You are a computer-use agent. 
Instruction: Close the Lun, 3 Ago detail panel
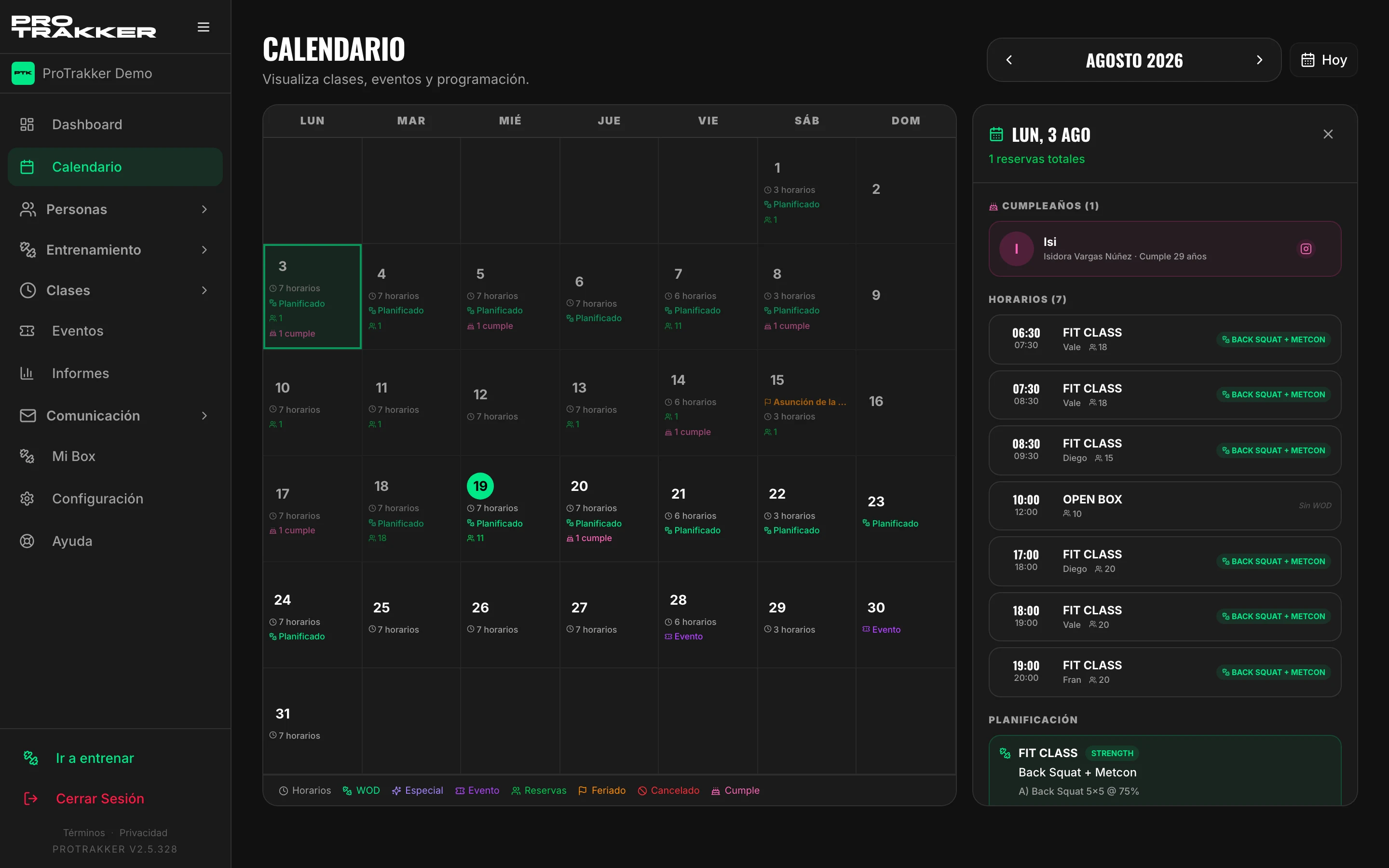[x=1328, y=134]
